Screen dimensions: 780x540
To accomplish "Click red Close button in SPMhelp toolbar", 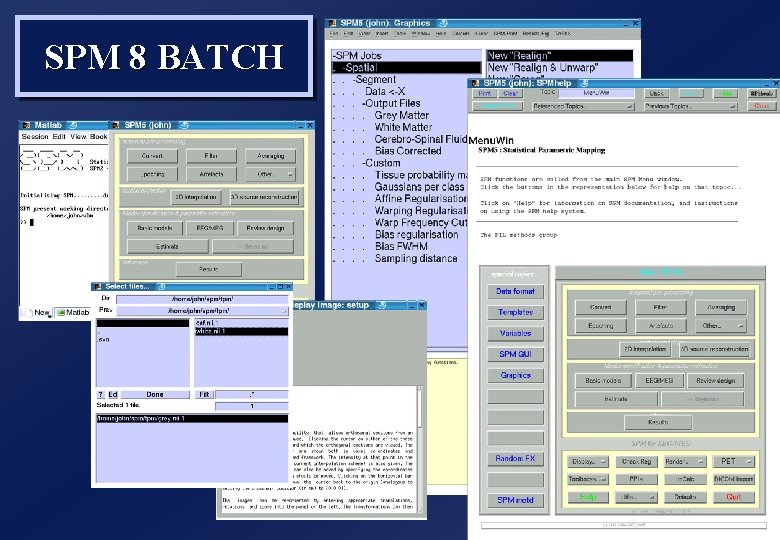I will [x=761, y=106].
